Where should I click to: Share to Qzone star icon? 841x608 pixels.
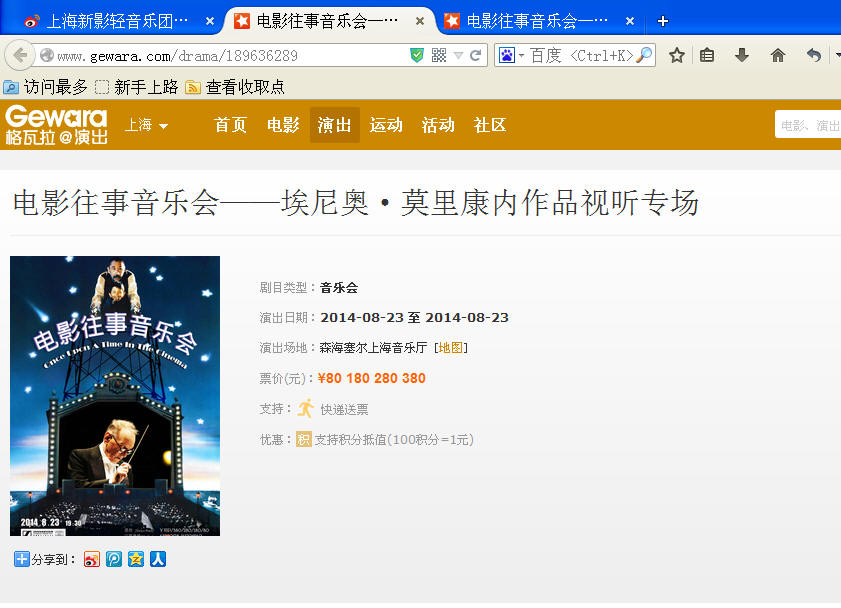point(136,559)
